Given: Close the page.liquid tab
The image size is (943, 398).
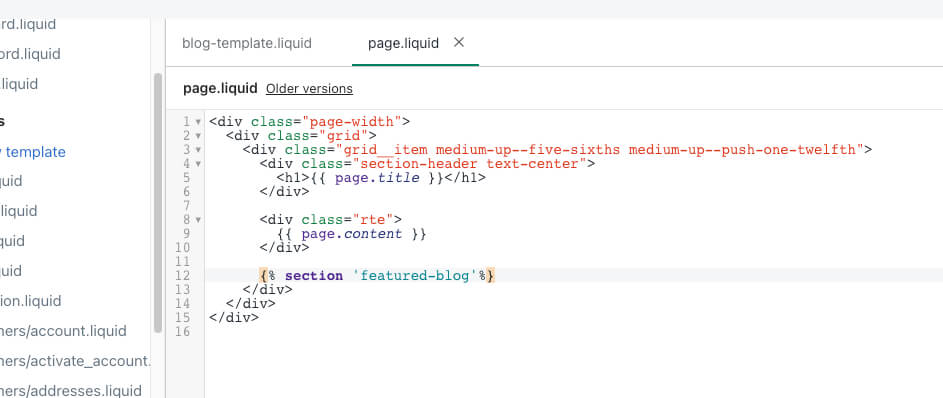Looking at the screenshot, I should pyautogui.click(x=459, y=42).
